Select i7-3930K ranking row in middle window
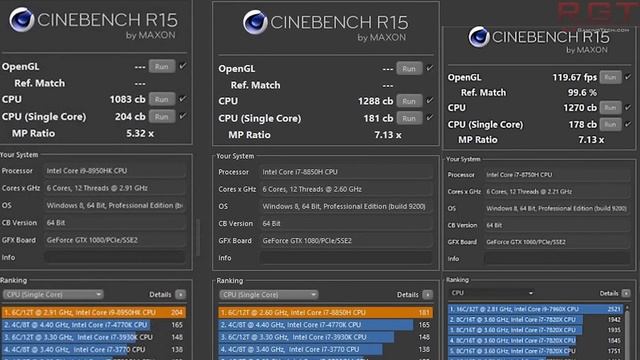Image resolution: width=640 pixels, height=360 pixels. click(325, 337)
